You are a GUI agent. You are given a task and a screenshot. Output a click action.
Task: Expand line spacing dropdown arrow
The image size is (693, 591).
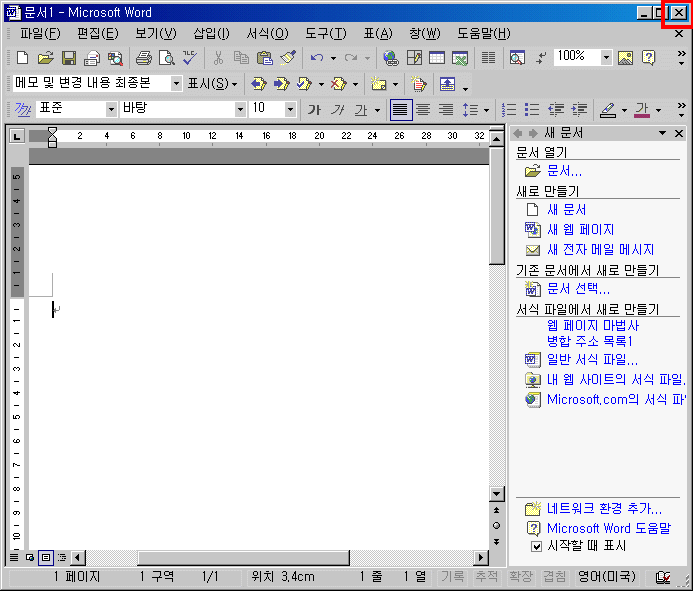tap(486, 110)
